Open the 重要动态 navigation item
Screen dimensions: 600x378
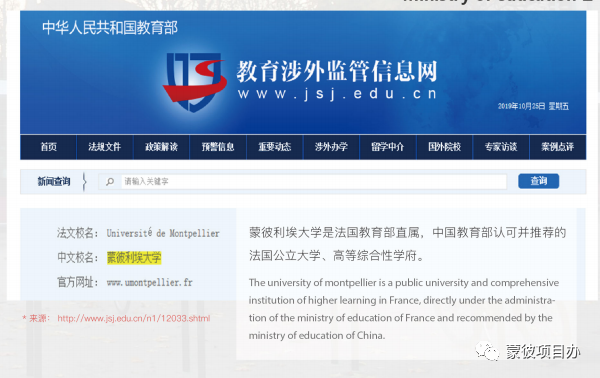(275, 147)
